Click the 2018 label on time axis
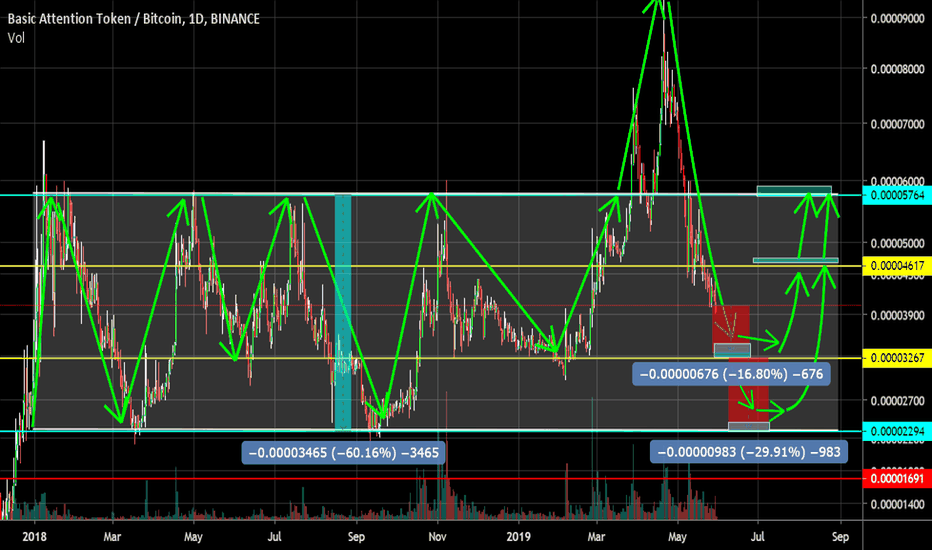 tap(34, 537)
